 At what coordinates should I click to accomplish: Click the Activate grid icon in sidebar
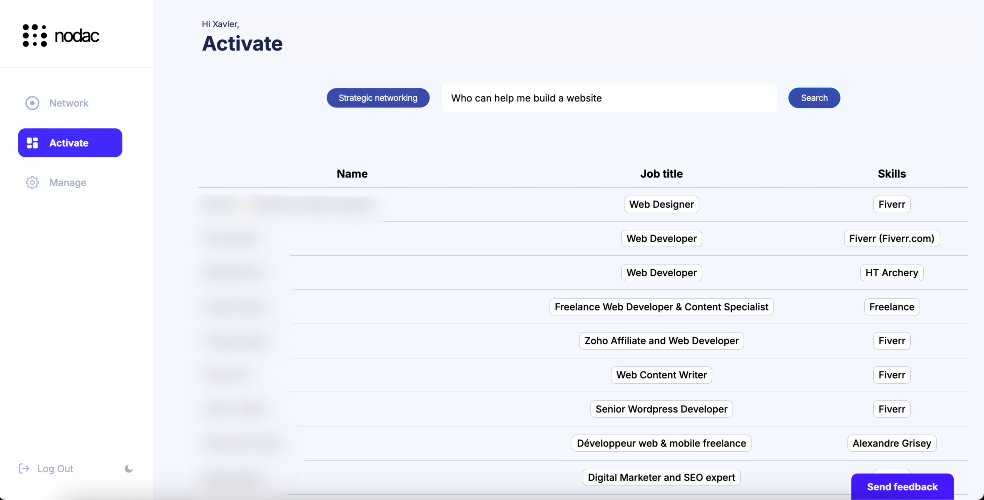(33, 143)
